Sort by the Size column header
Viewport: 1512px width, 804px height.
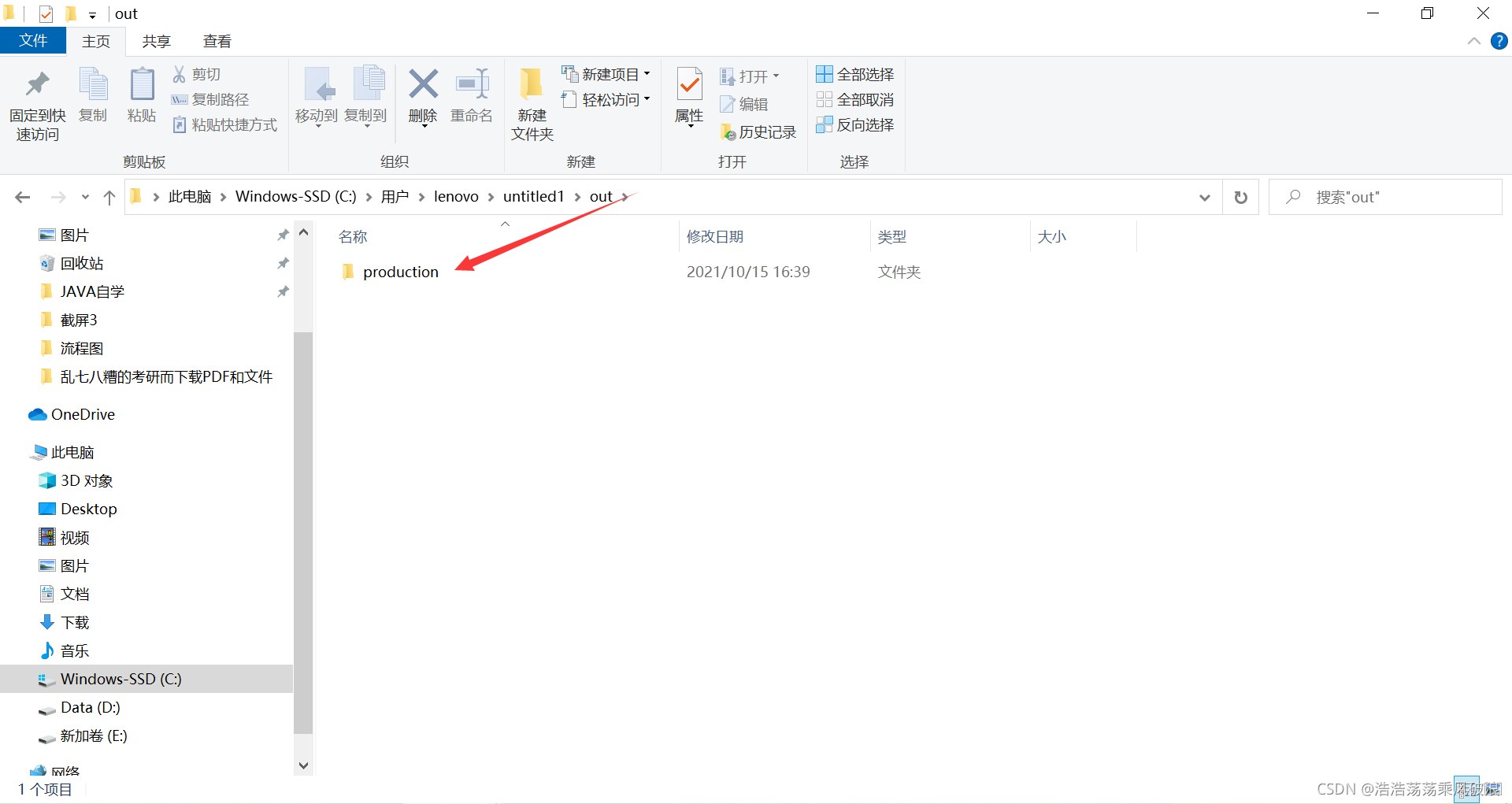(1052, 236)
